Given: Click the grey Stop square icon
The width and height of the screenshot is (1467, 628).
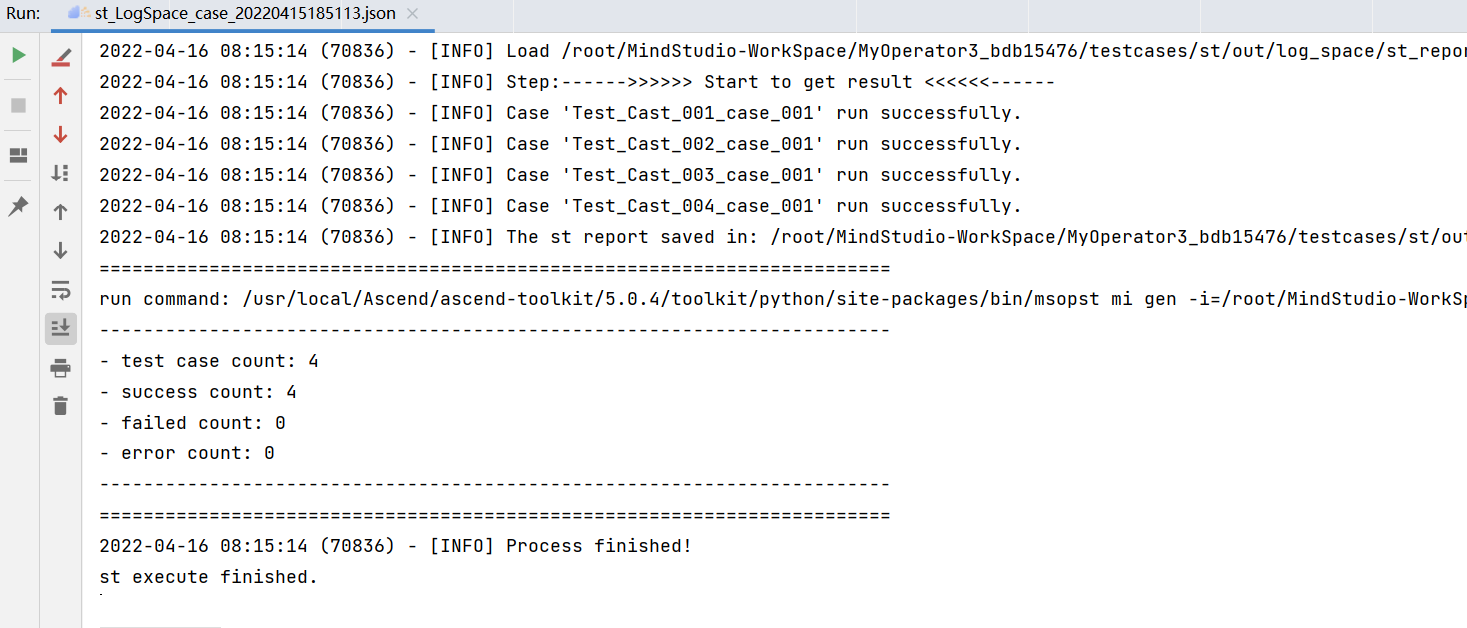Looking at the screenshot, I should coord(18,105).
